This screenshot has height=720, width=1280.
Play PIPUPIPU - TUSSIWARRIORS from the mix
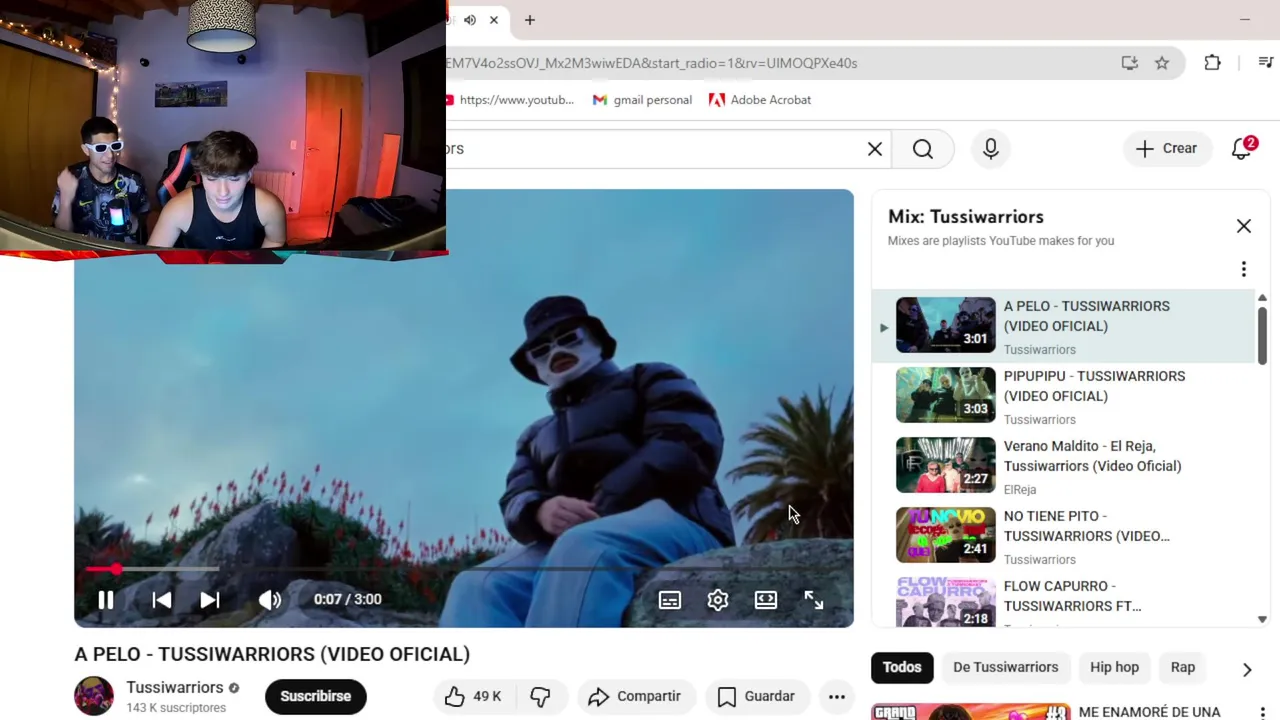(x=1063, y=395)
